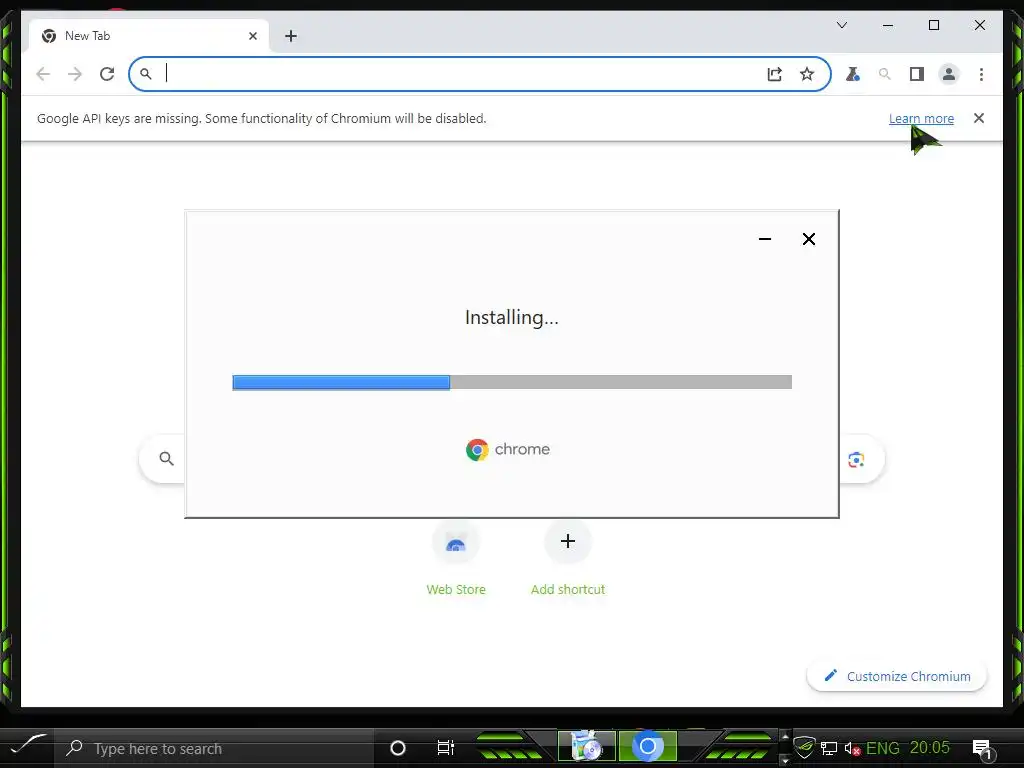Close the Chrome installer dialog

tap(808, 239)
